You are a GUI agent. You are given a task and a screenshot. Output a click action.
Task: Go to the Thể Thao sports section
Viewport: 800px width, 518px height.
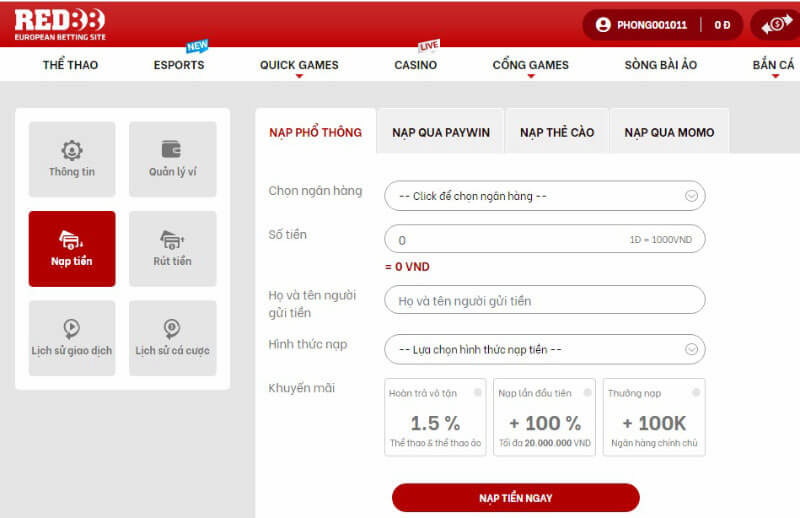coord(70,65)
